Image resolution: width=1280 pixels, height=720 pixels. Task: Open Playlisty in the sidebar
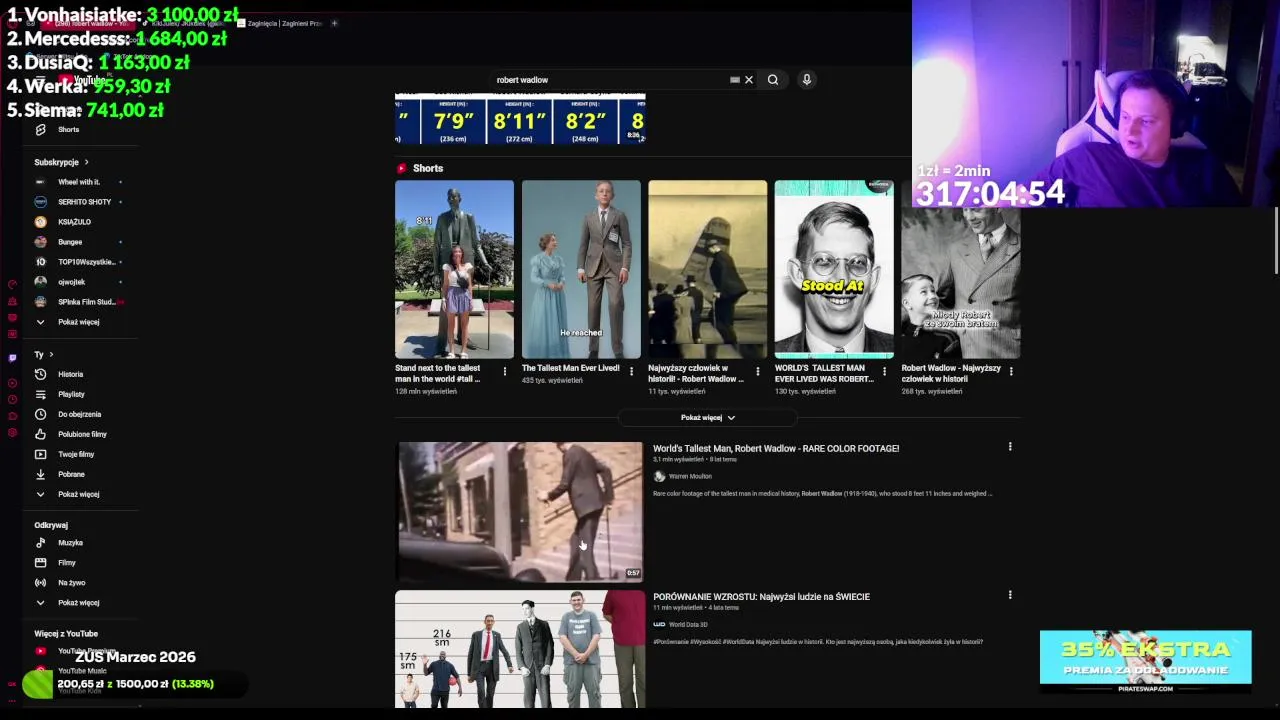(70, 394)
